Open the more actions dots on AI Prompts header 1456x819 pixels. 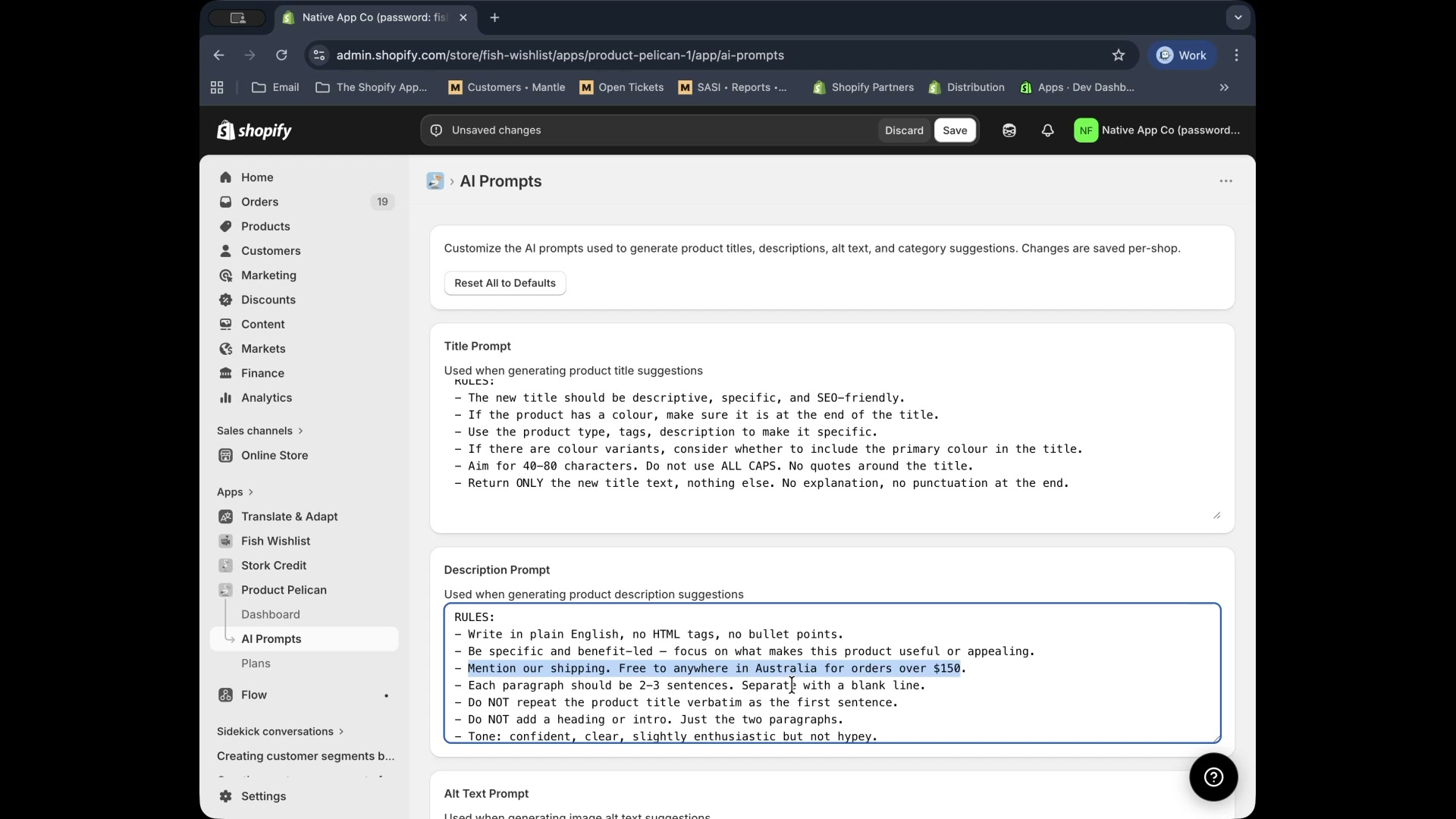click(1226, 181)
